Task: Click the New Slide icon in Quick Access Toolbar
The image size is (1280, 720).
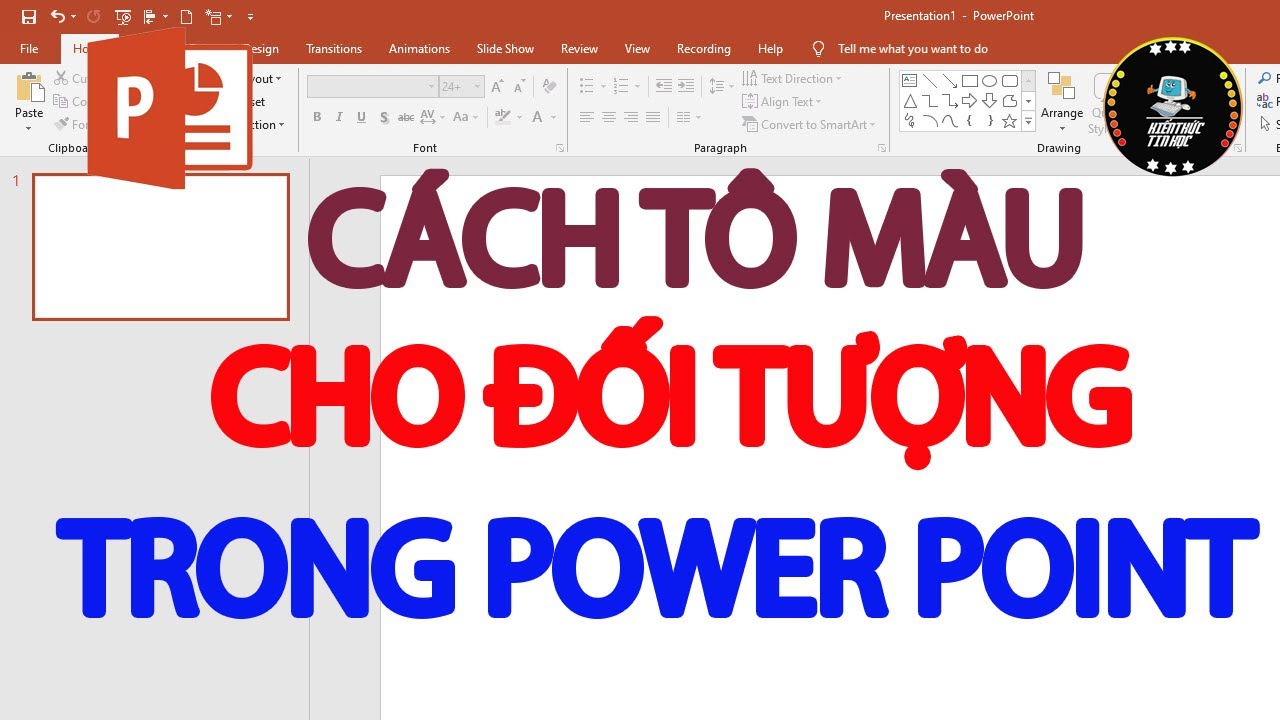Action: pos(213,17)
